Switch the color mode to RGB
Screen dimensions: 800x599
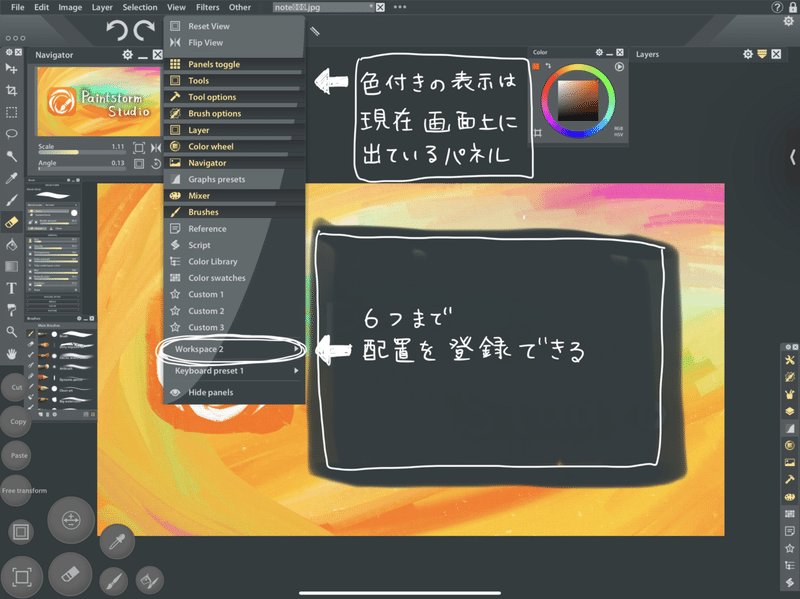pos(618,128)
